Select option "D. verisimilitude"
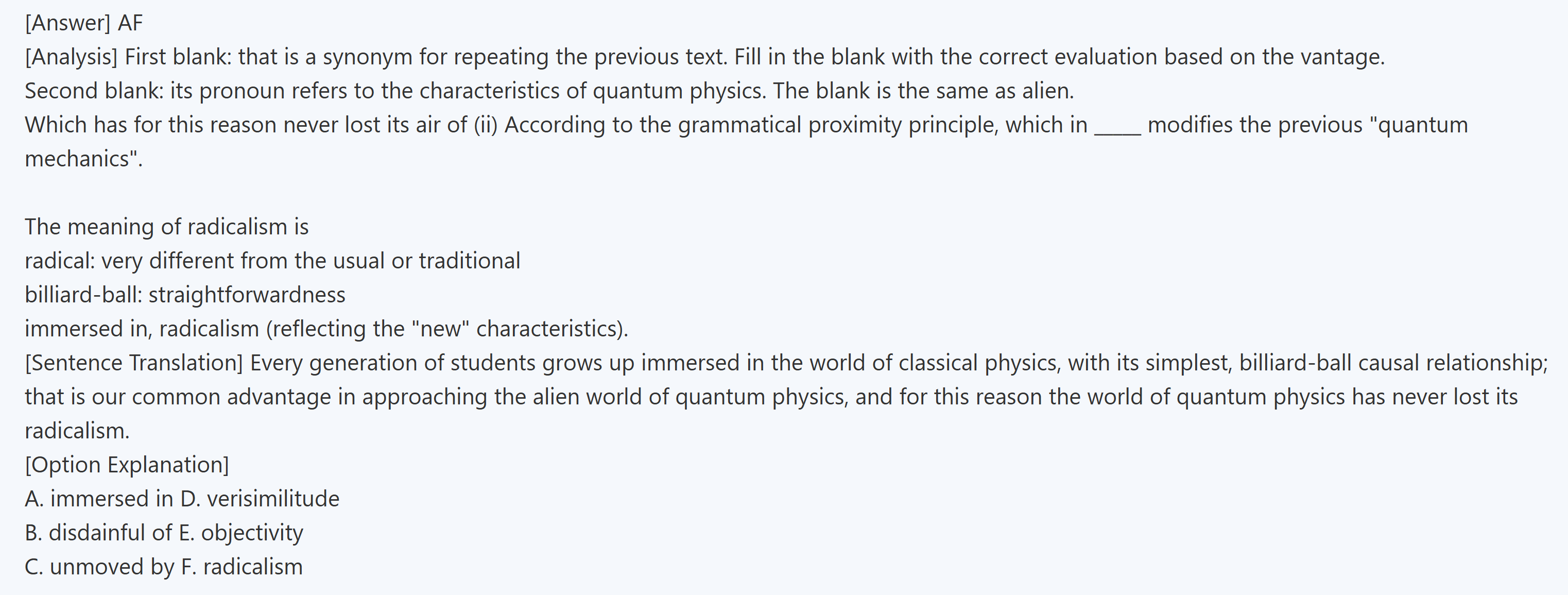1568x595 pixels. click(x=260, y=499)
